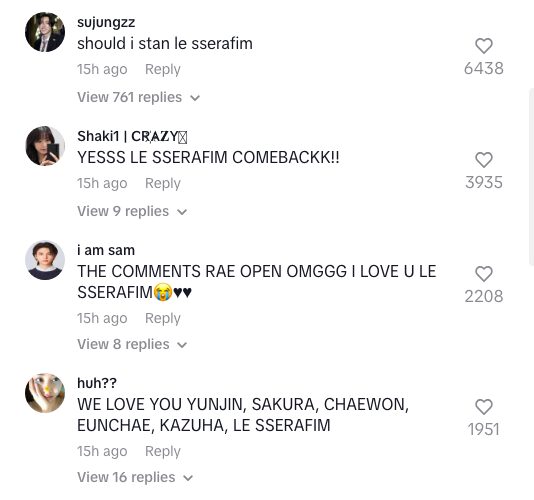Tap the heart on i am sam's comment
This screenshot has height=500, width=534.
(484, 274)
